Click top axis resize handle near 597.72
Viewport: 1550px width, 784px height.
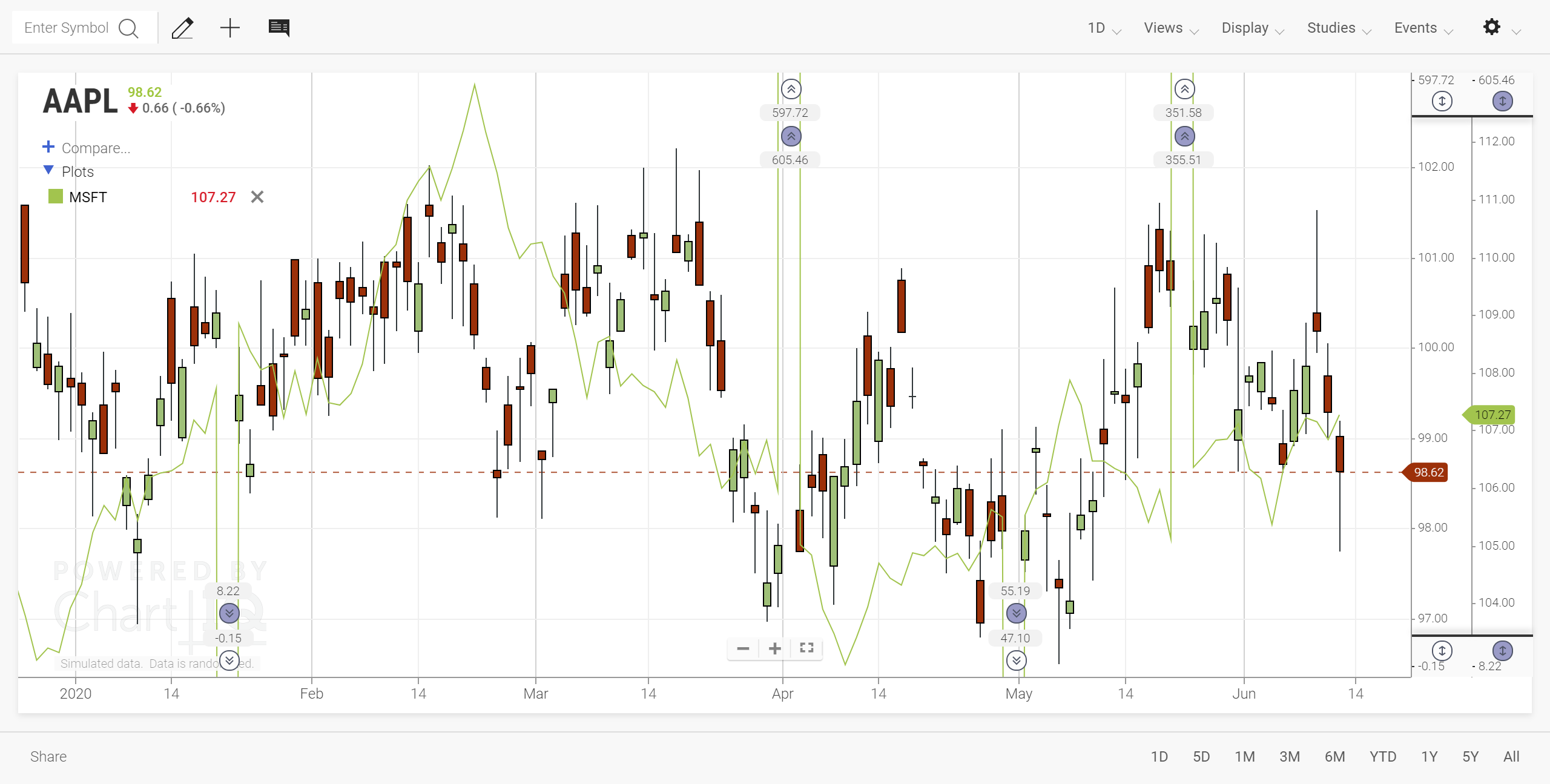[x=1442, y=101]
